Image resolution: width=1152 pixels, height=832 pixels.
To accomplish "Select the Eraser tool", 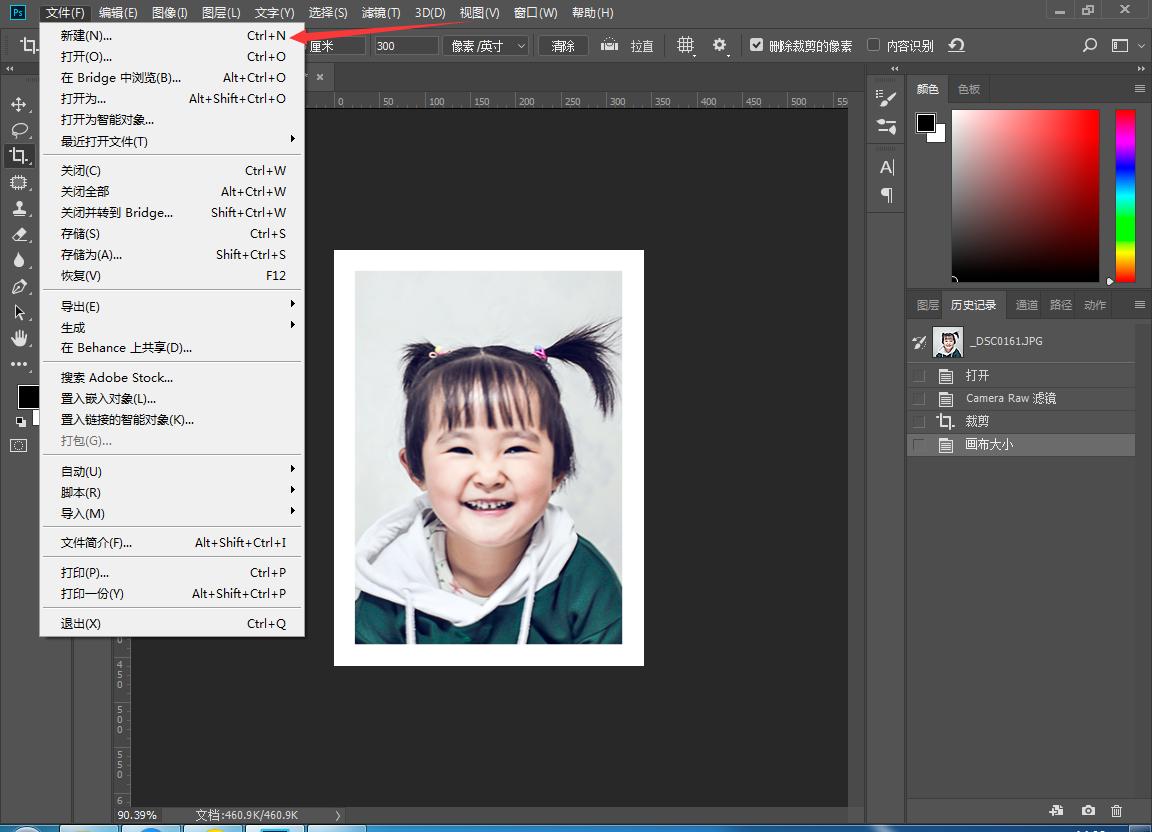I will 19,235.
